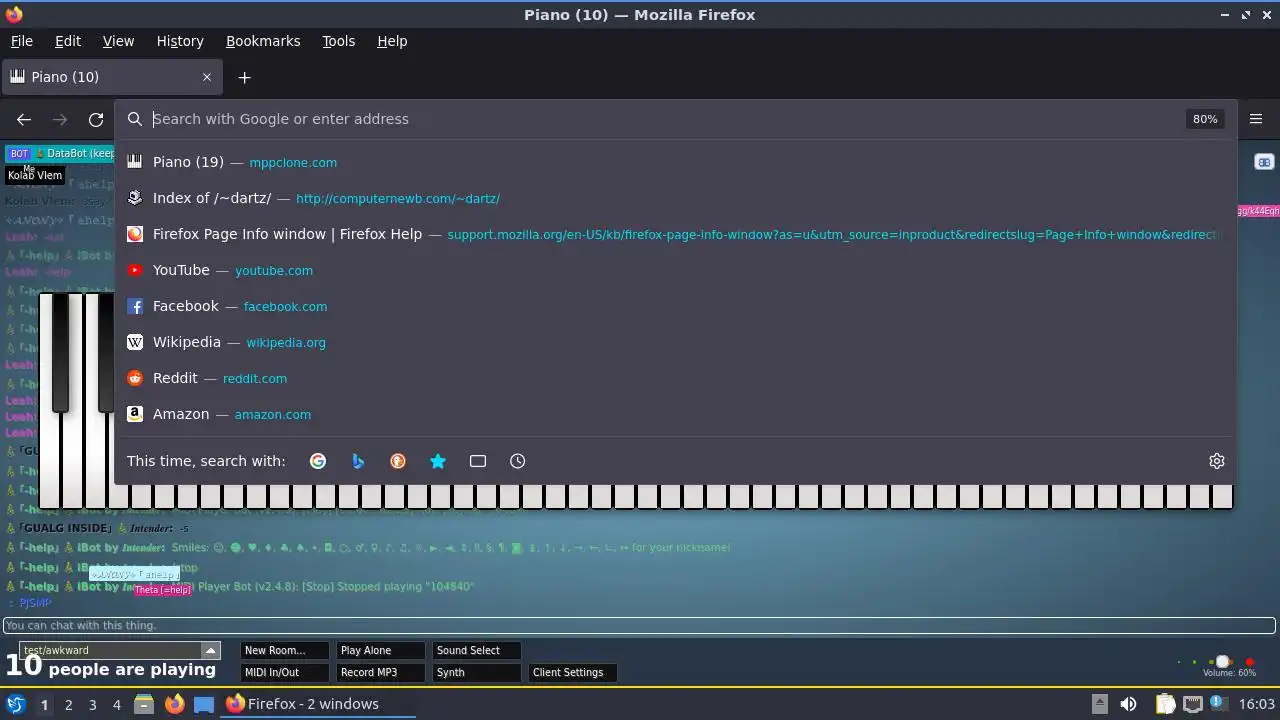Click the forward navigation arrow
The width and height of the screenshot is (1280, 720).
tap(60, 119)
